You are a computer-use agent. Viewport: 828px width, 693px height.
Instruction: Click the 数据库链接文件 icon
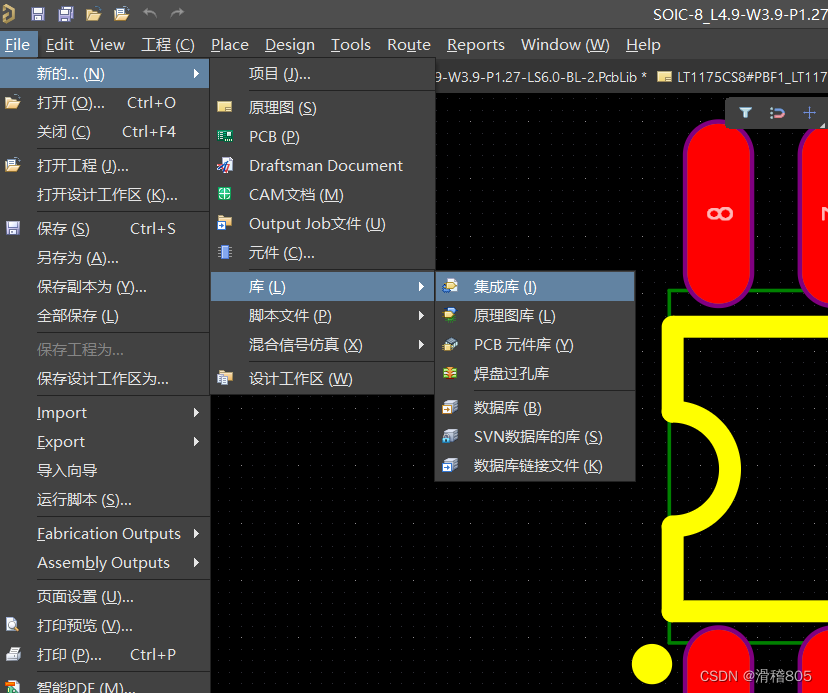[x=450, y=465]
